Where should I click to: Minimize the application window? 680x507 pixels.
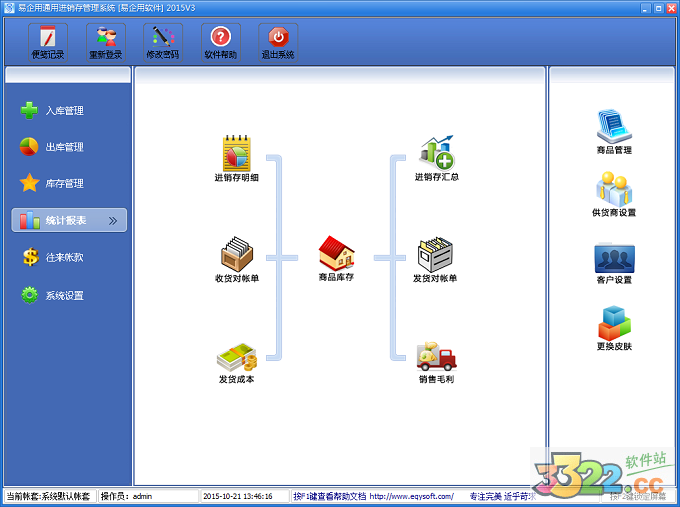click(646, 8)
